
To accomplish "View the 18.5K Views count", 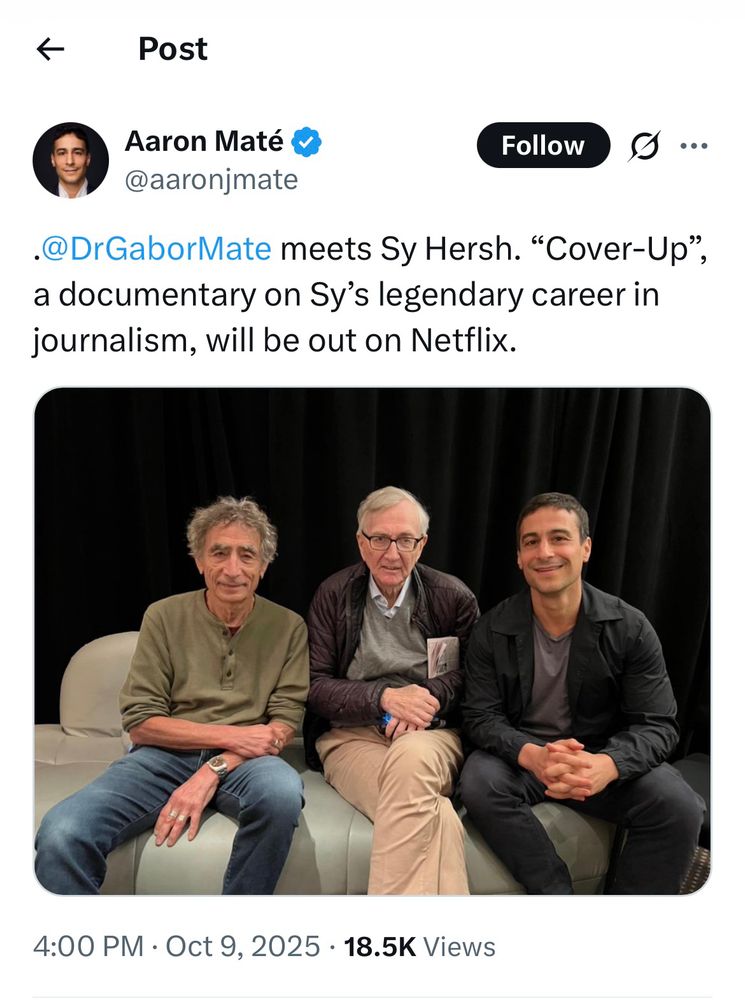I will pos(420,946).
